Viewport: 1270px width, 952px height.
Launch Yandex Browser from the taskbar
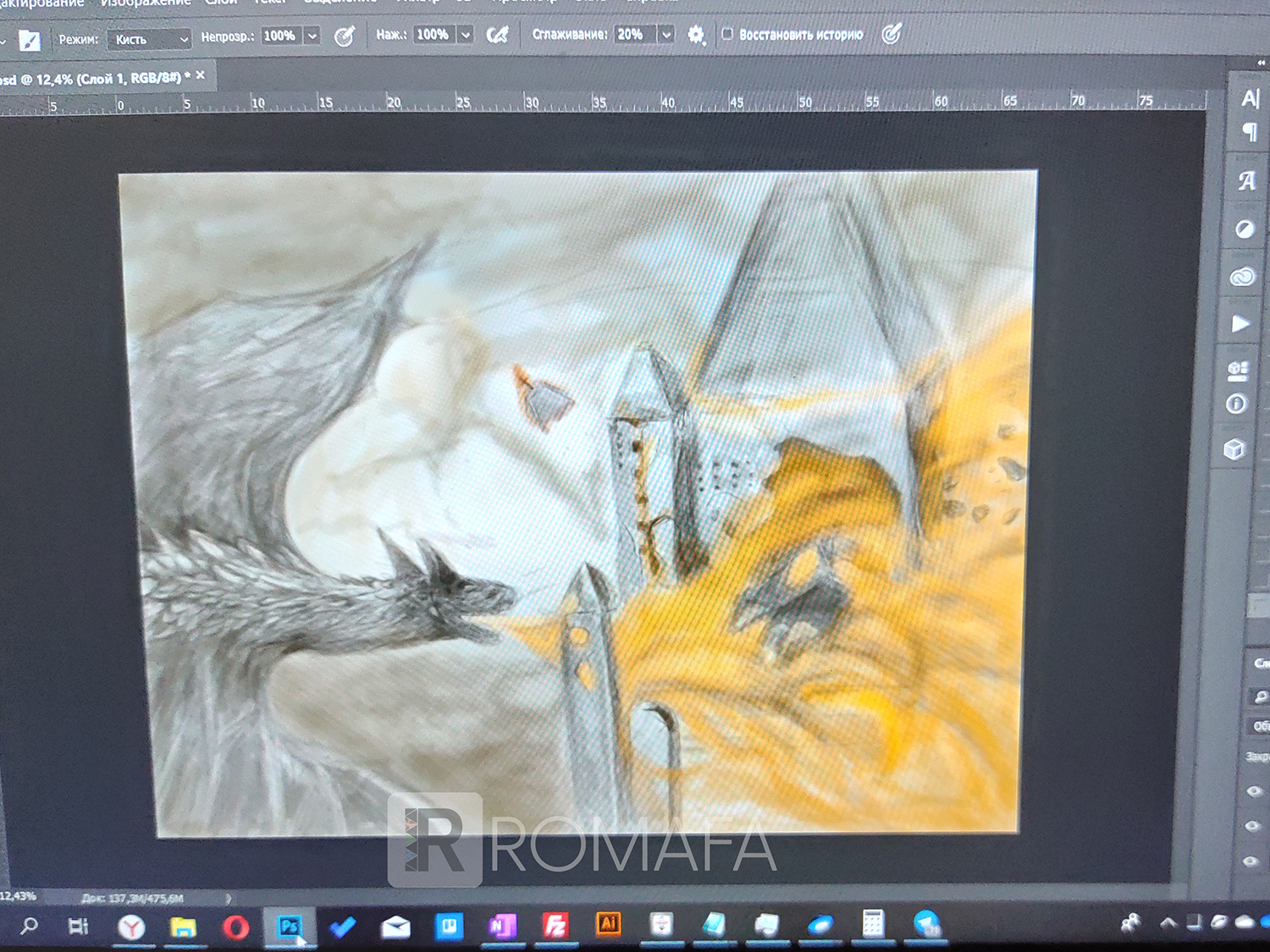tap(130, 927)
